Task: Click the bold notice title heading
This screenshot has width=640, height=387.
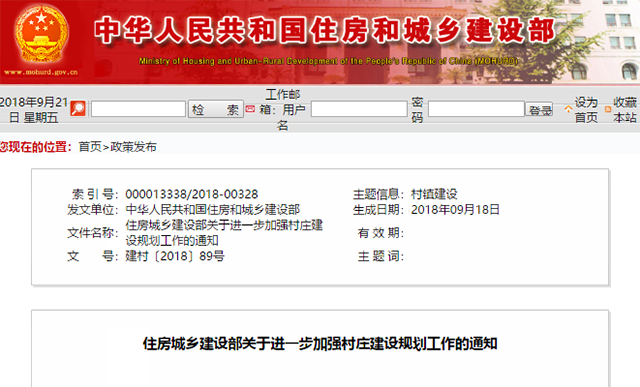Action: click(320, 344)
